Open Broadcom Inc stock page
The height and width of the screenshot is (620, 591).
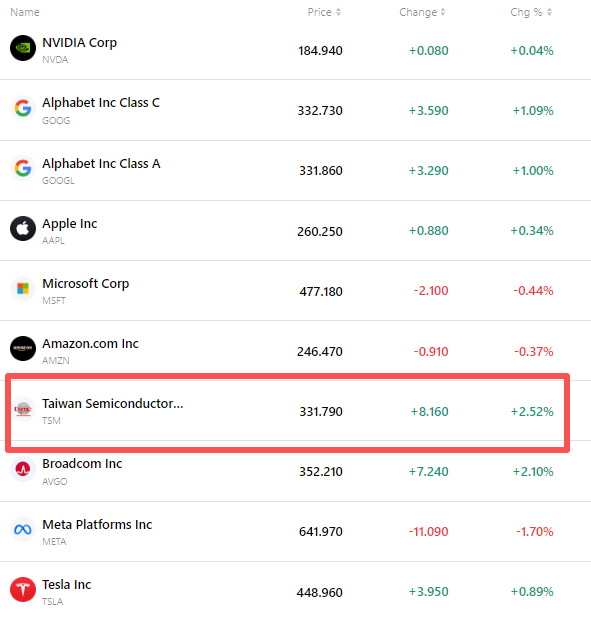pyautogui.click(x=82, y=463)
